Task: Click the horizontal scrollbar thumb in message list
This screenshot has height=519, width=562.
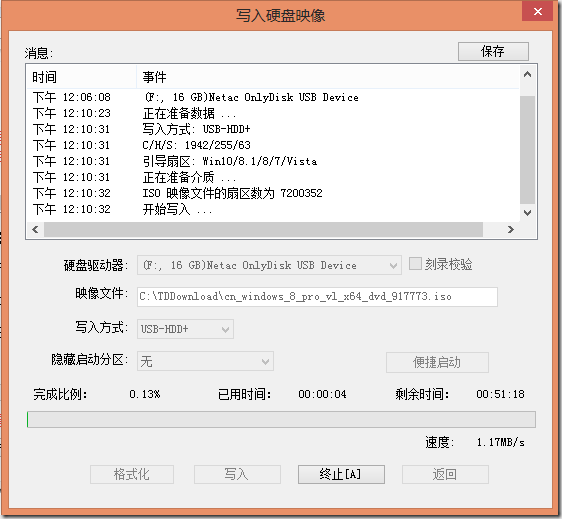Action: (263, 229)
